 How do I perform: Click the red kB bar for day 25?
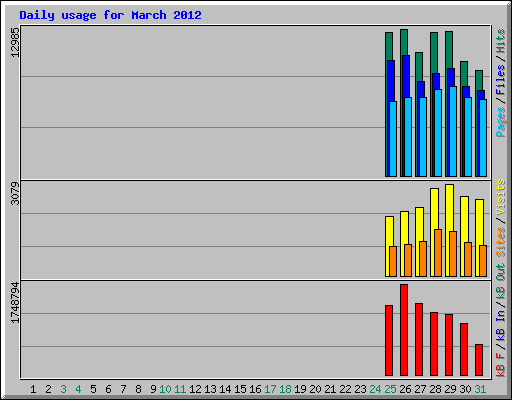389,340
